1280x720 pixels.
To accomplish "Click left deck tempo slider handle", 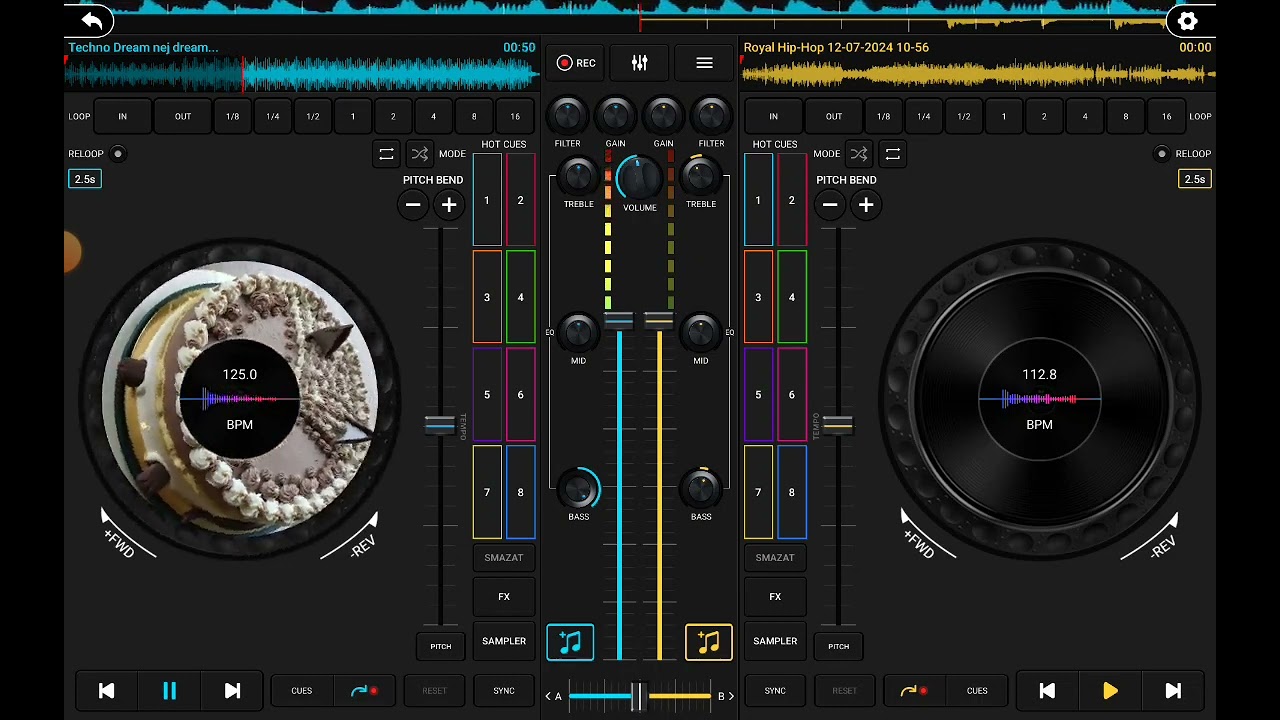I will tap(440, 425).
